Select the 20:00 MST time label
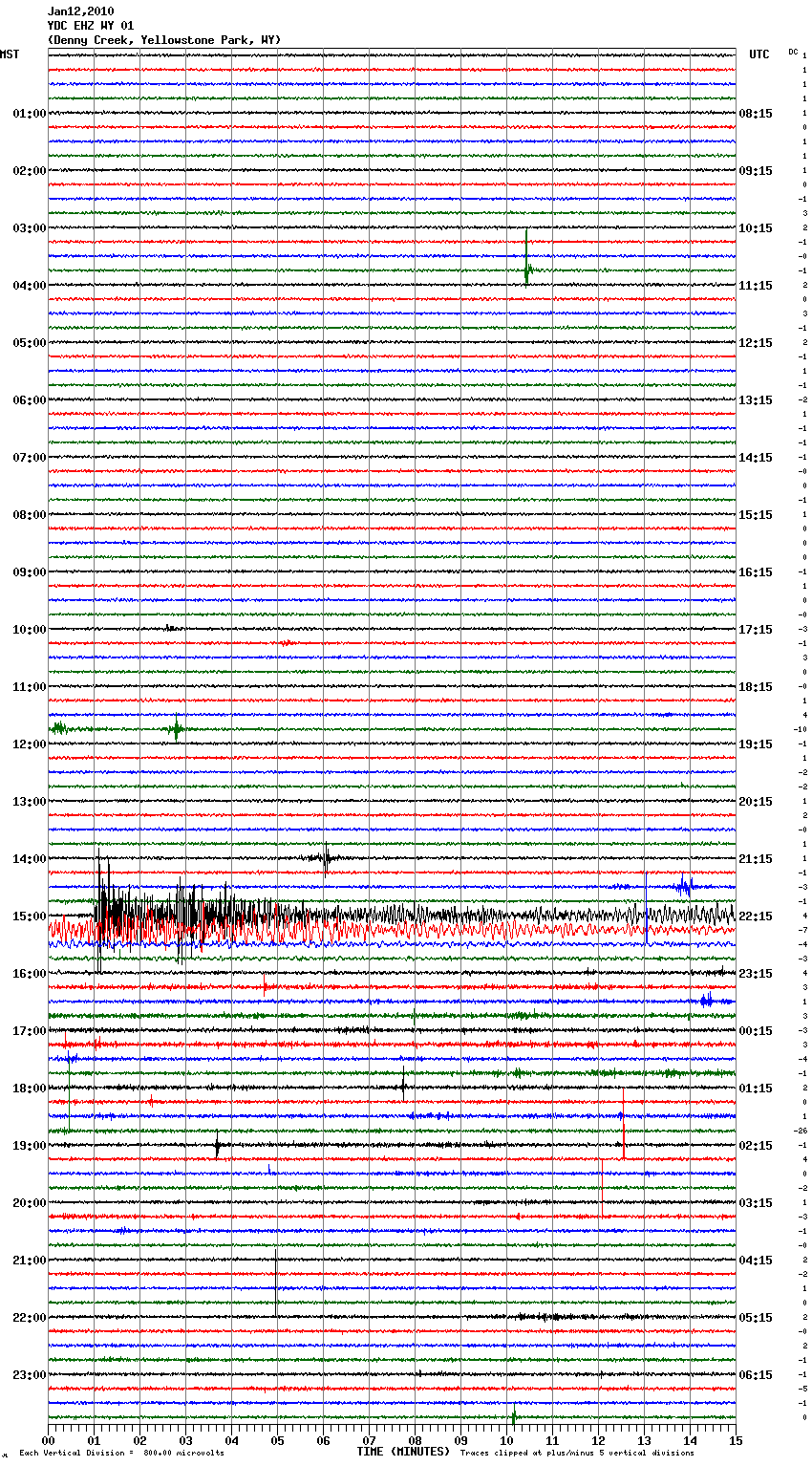The width and height of the screenshot is (812, 1466). [x=29, y=1203]
